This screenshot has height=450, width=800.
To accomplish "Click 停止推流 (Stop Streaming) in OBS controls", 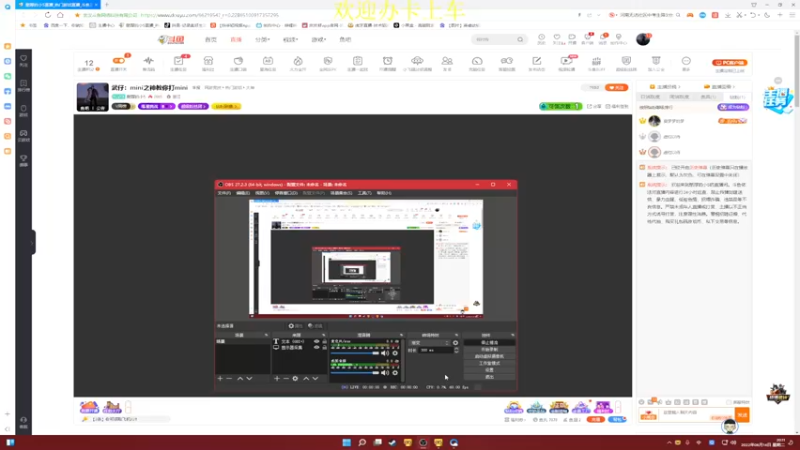I will coord(489,343).
